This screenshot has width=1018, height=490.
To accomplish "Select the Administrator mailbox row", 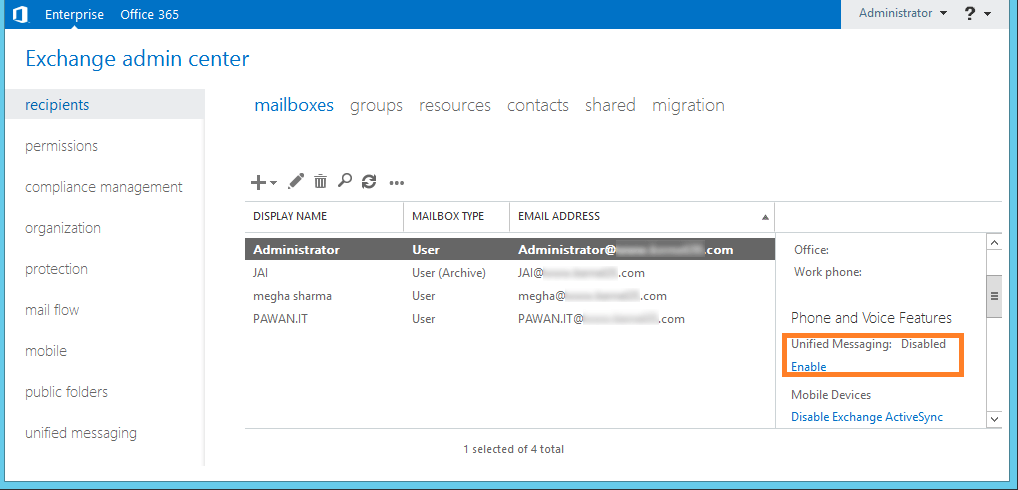I will click(510, 249).
